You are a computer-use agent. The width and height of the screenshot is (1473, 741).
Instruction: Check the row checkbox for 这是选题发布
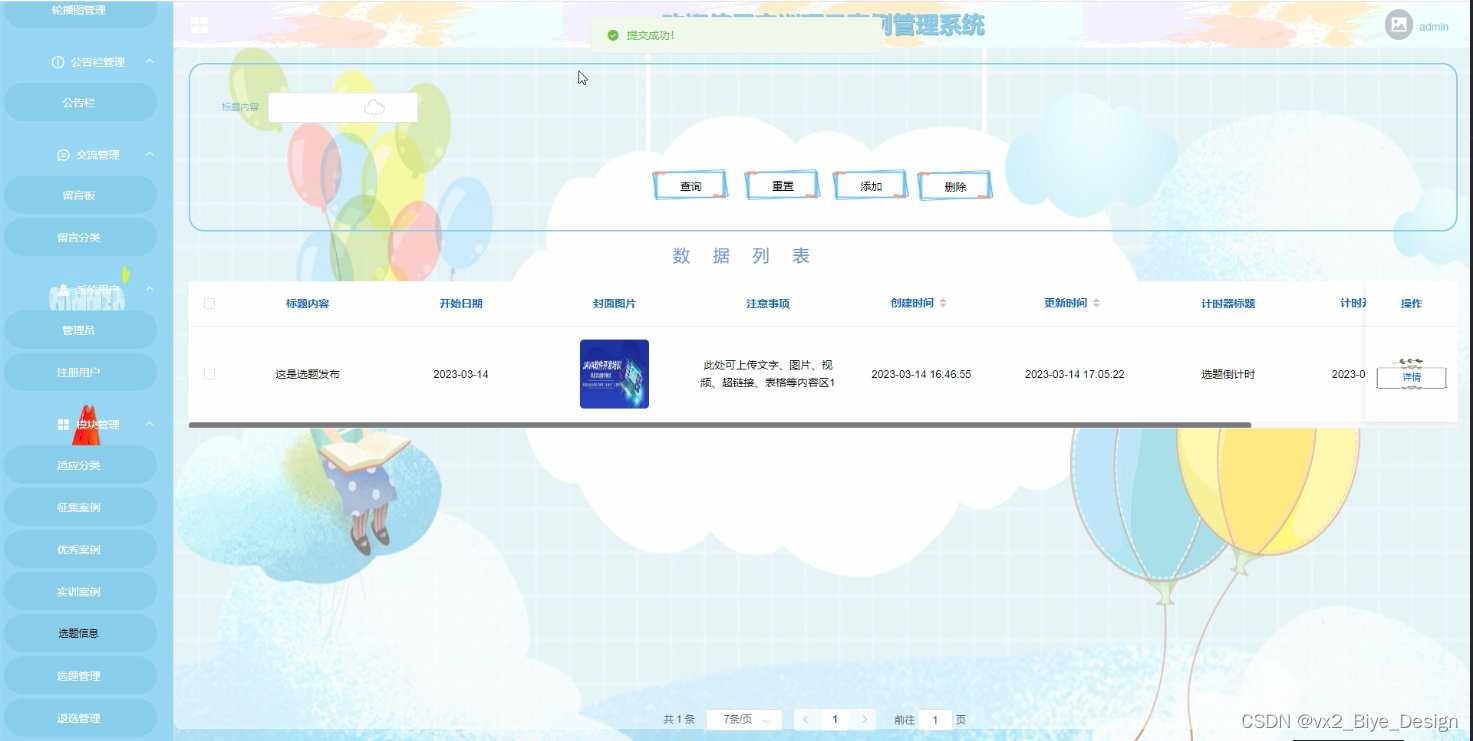tap(209, 374)
